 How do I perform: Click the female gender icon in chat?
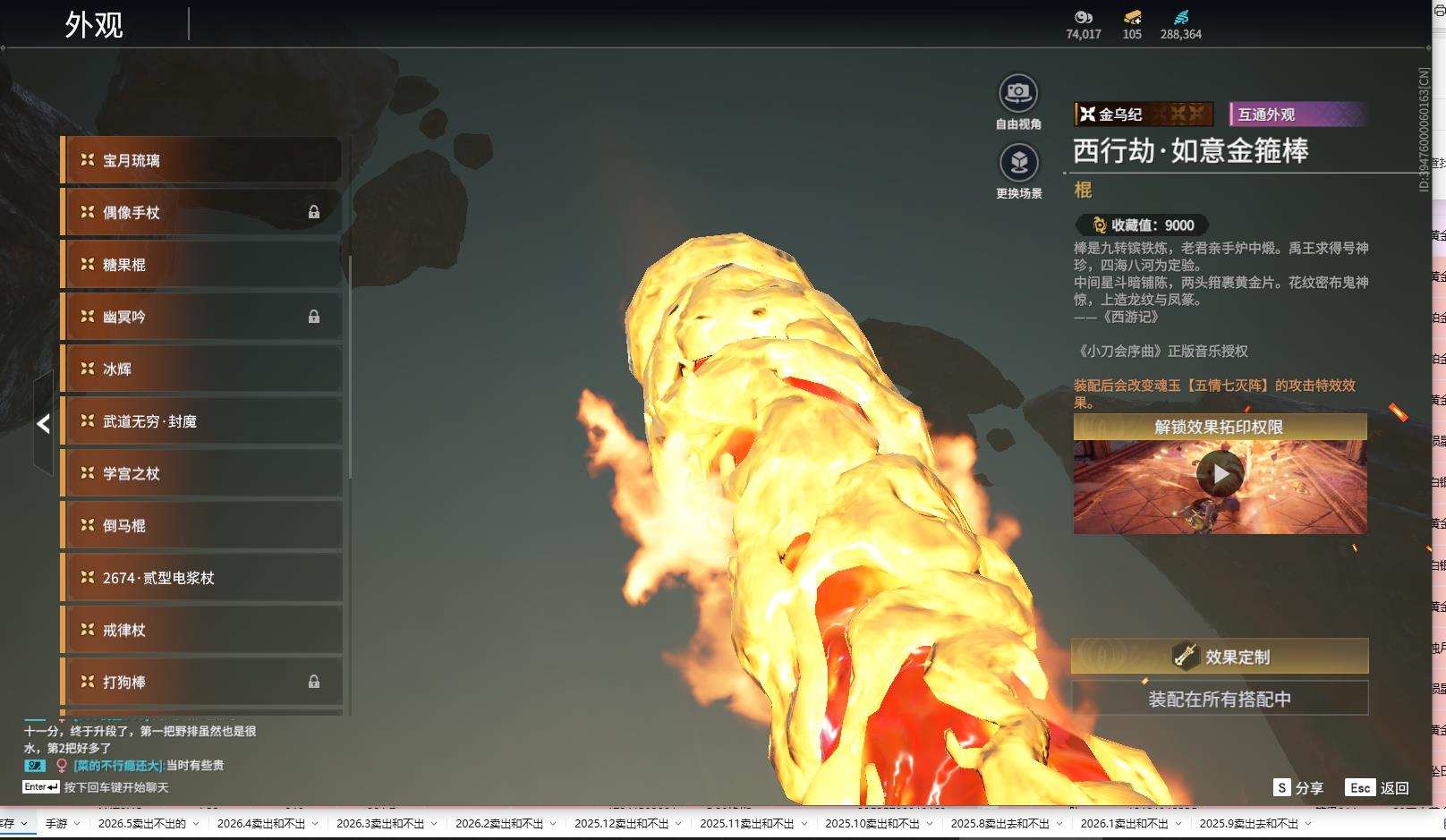point(62,766)
